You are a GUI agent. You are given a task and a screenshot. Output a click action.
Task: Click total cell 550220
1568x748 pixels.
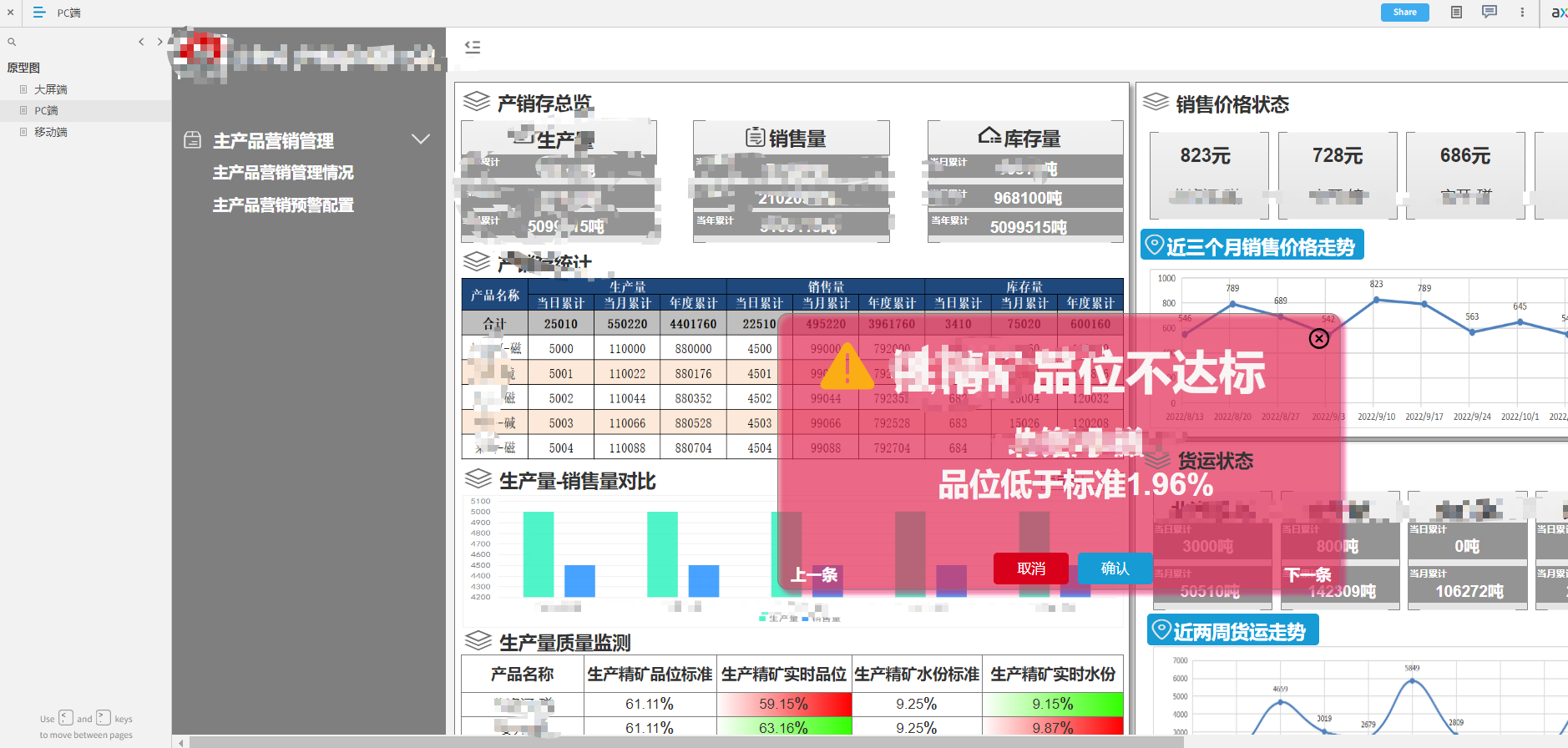627,324
